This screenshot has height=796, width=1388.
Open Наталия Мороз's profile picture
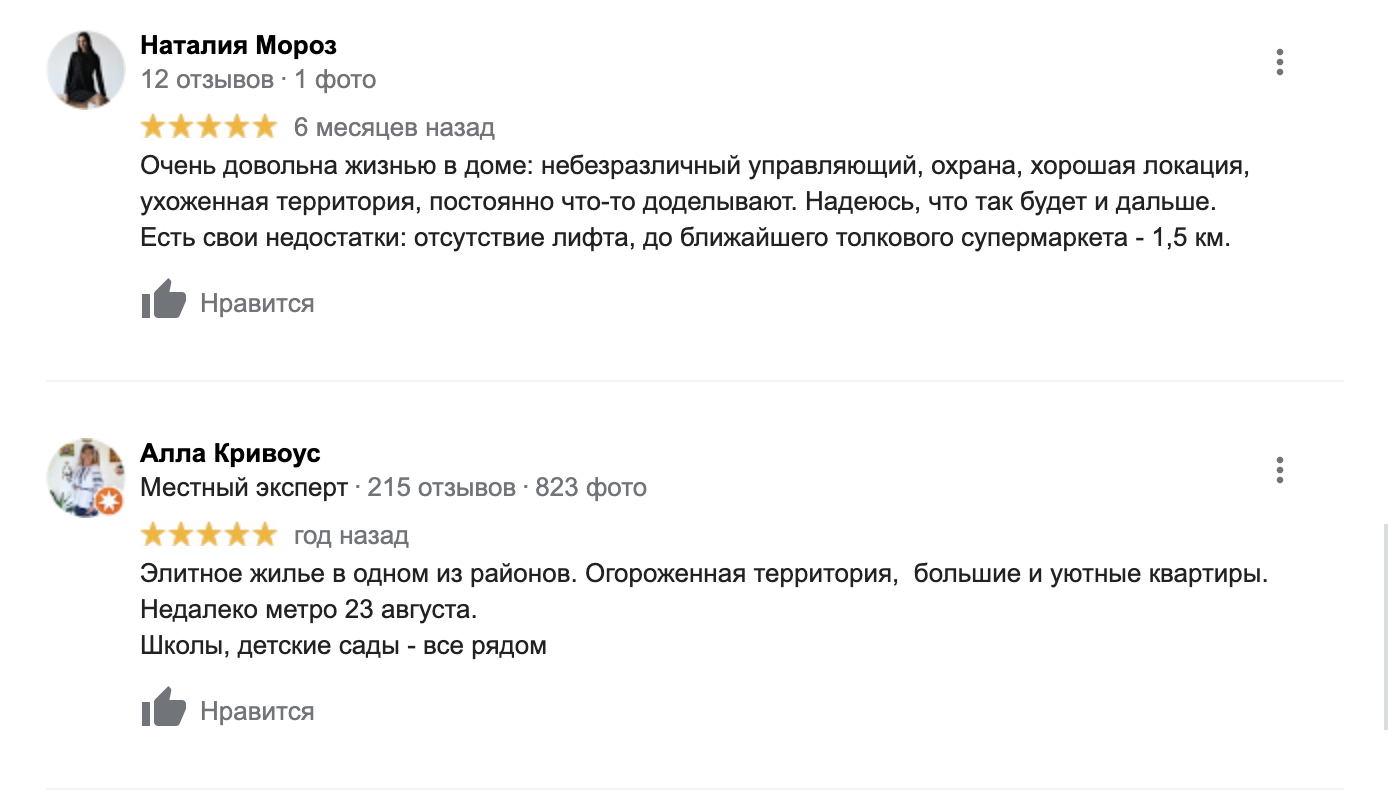86,70
